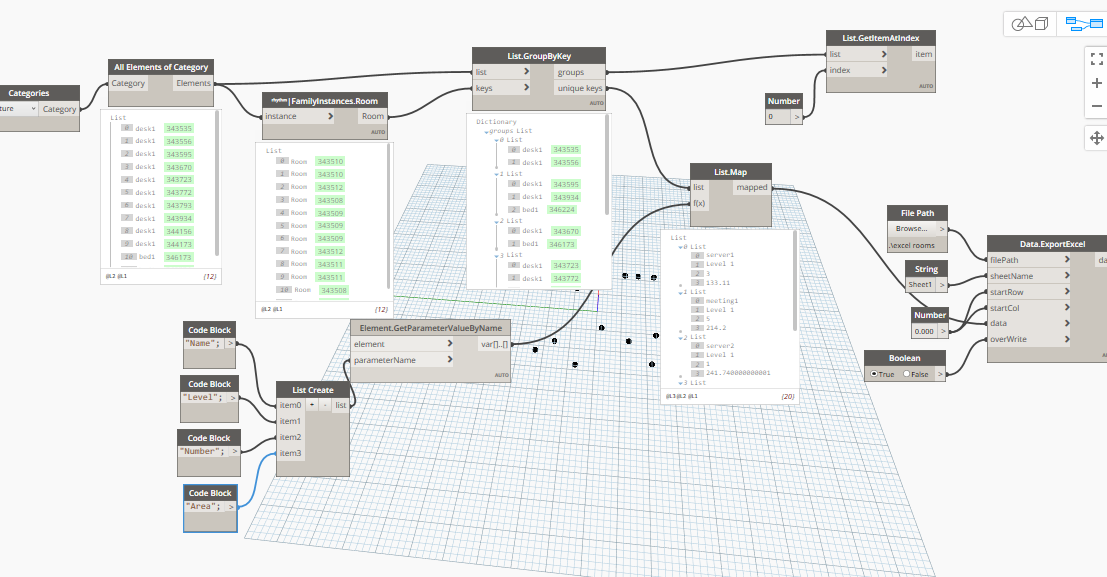Click the overWrite input port label
This screenshot has width=1107, height=577.
[1008, 339]
